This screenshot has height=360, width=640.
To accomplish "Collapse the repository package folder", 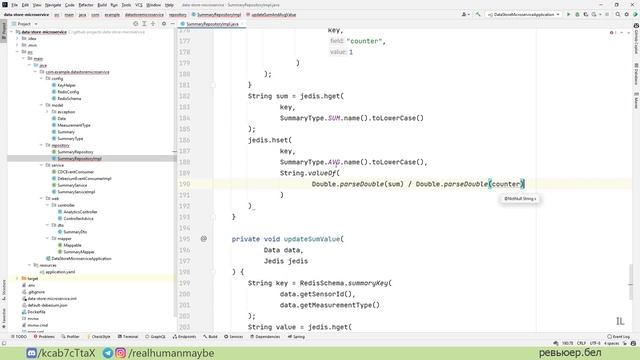I will pos(42,145).
